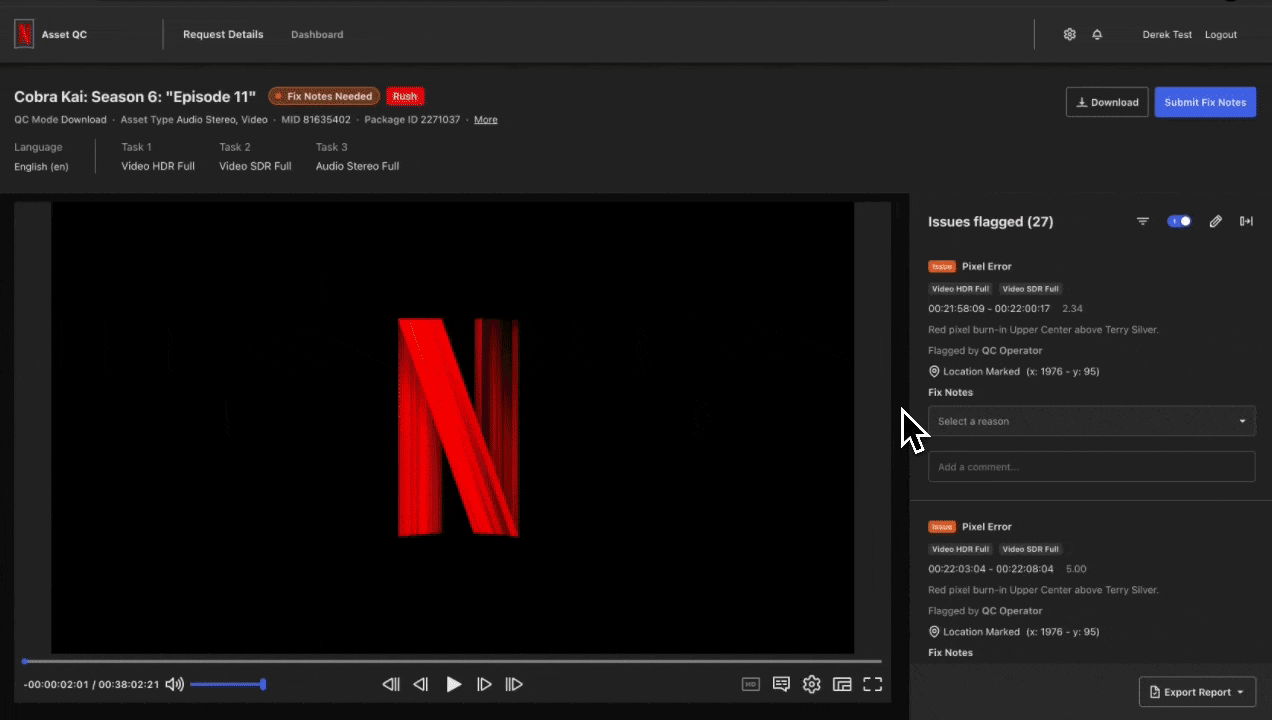Click the Video SDR Full tag on first issue

1030,289
